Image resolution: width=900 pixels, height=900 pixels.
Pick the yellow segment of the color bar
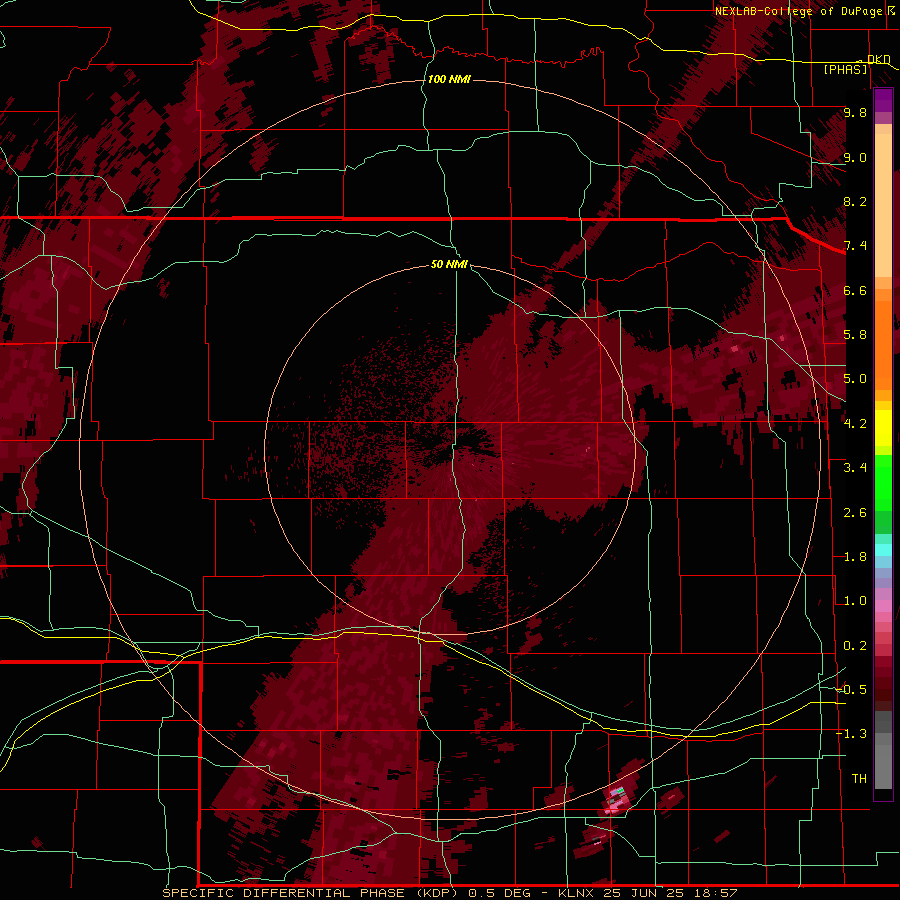(x=883, y=428)
